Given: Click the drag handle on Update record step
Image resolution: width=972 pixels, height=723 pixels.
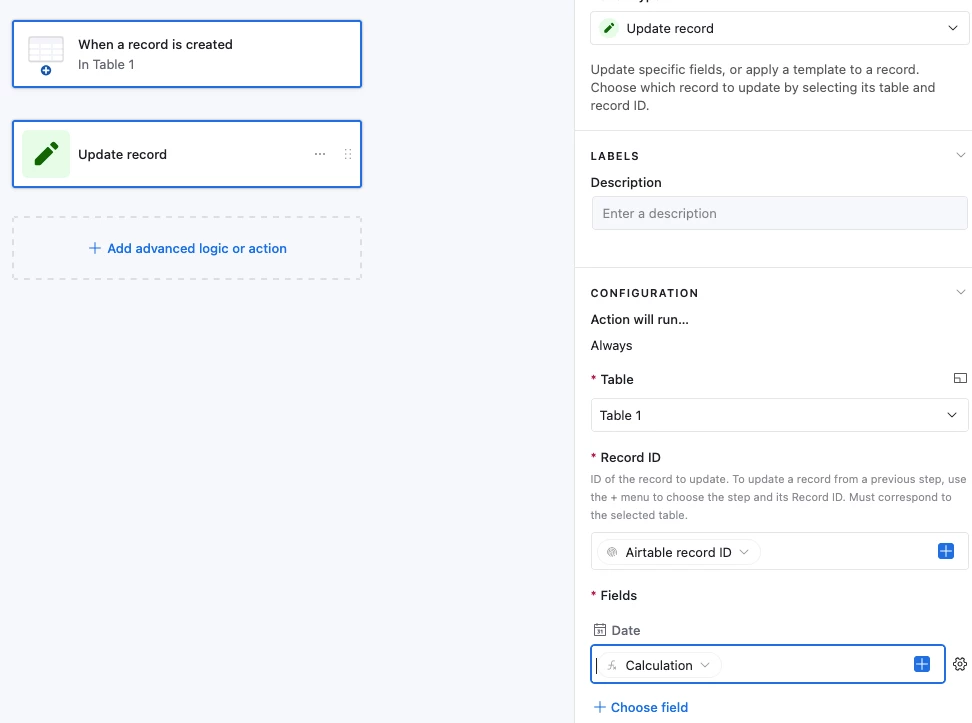Looking at the screenshot, I should tap(348, 154).
